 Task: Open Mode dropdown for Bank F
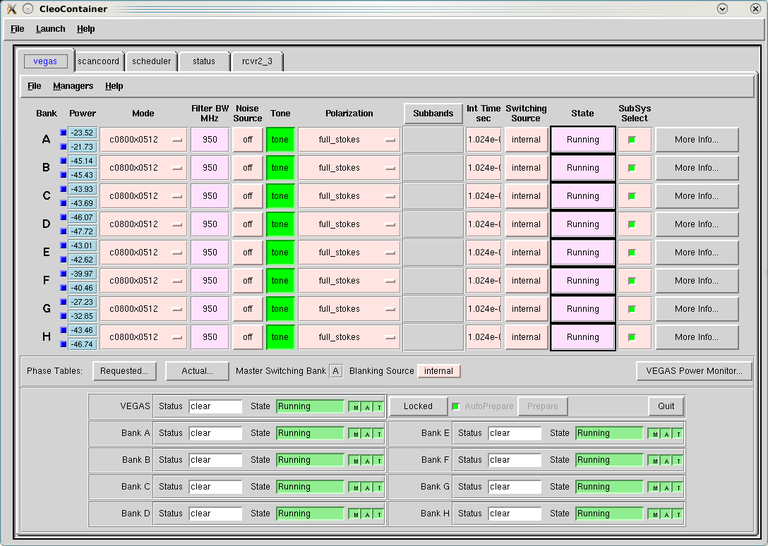[x=143, y=281]
